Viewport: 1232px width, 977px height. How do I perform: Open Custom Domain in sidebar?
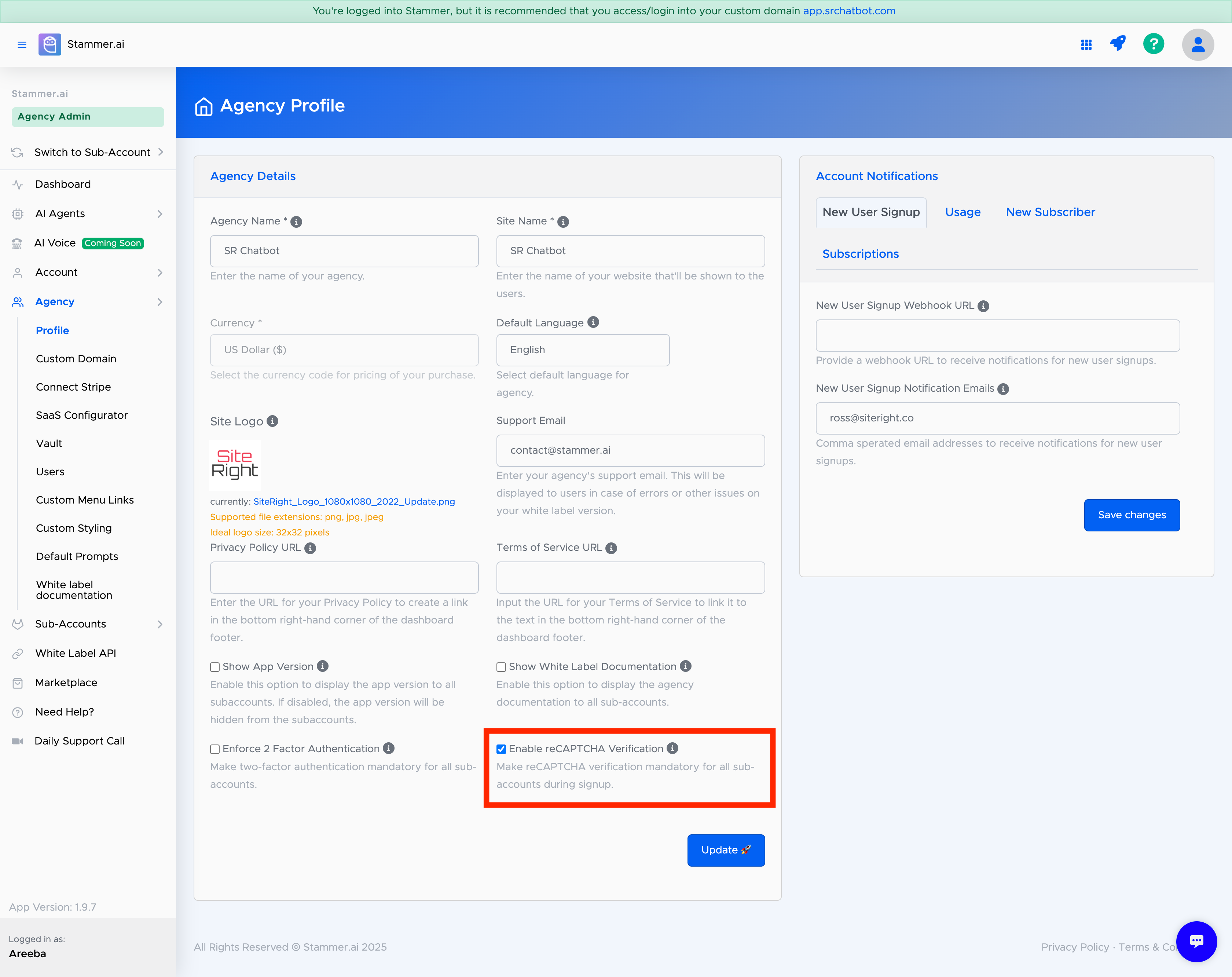[76, 359]
